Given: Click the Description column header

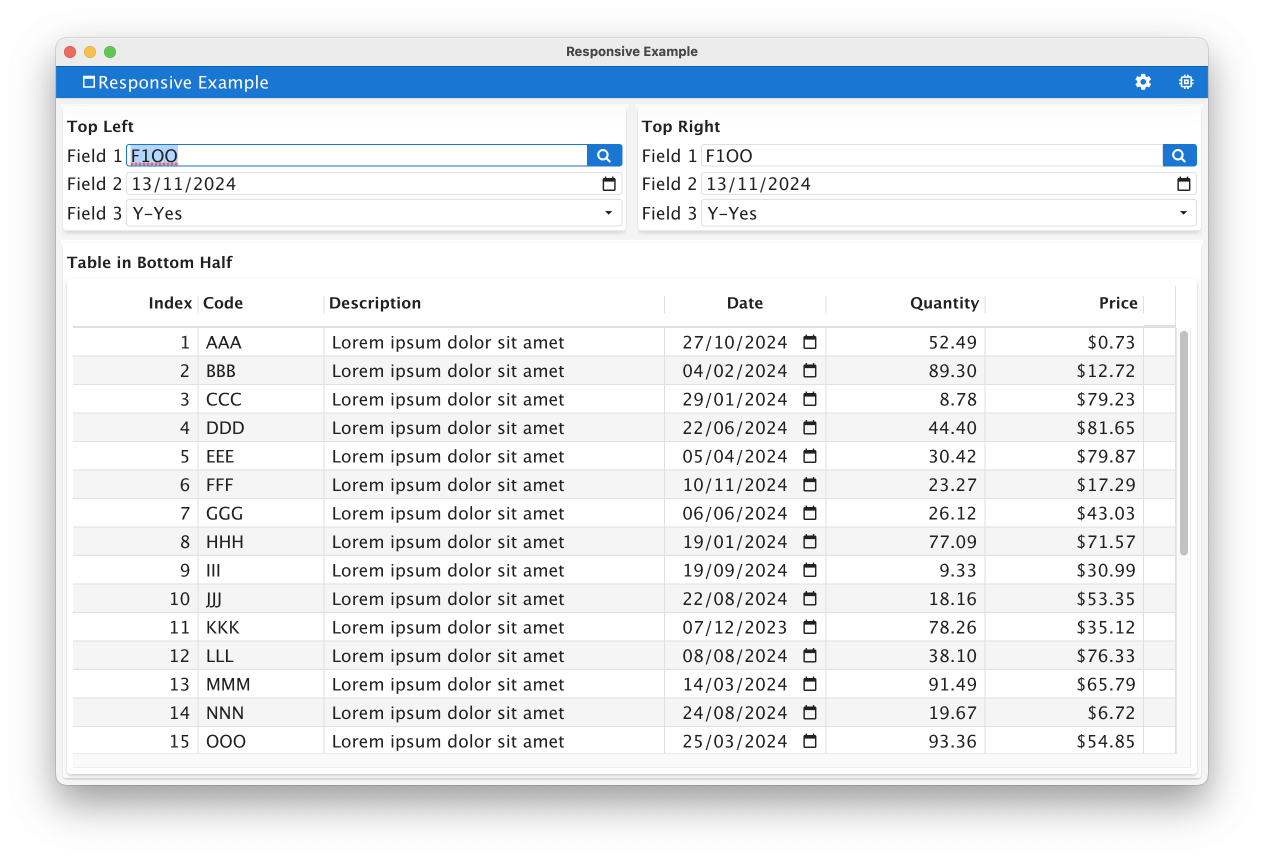Looking at the screenshot, I should pyautogui.click(x=375, y=303).
